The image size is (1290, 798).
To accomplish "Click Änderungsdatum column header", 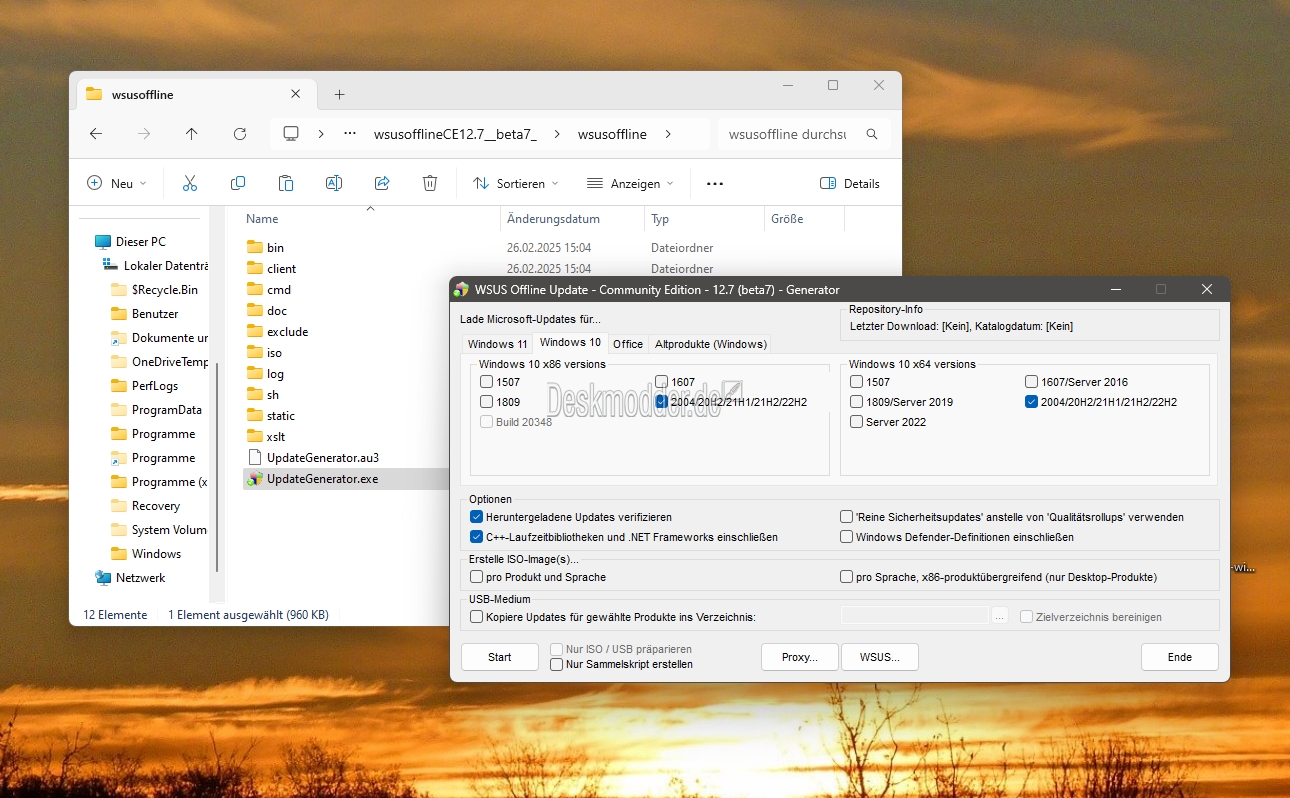I will 553,218.
